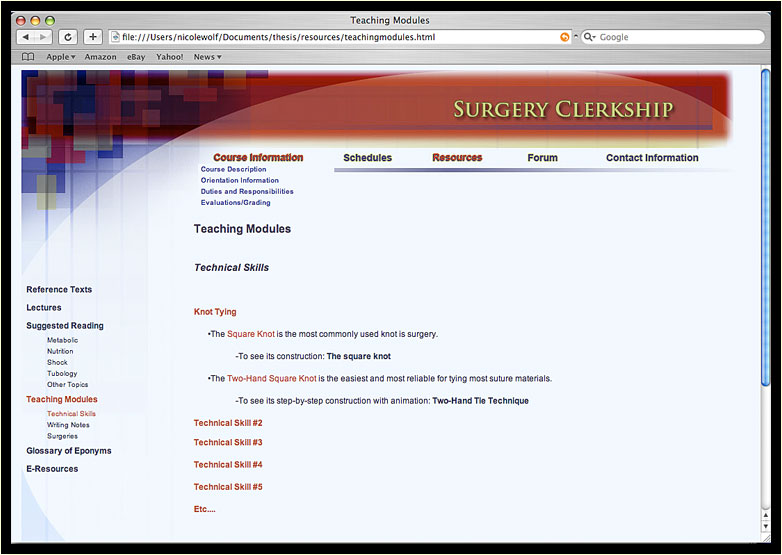Screen dimensions: 782x555
Task: Open the Yahoo! bookmark
Action: 170,57
